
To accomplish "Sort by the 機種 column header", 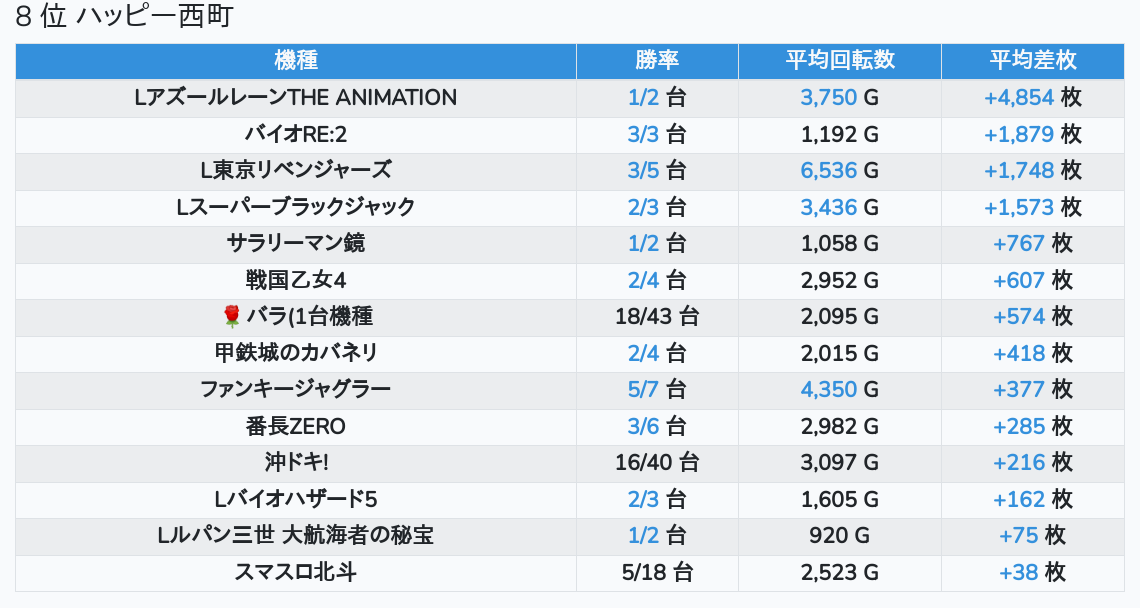I will pos(296,61).
